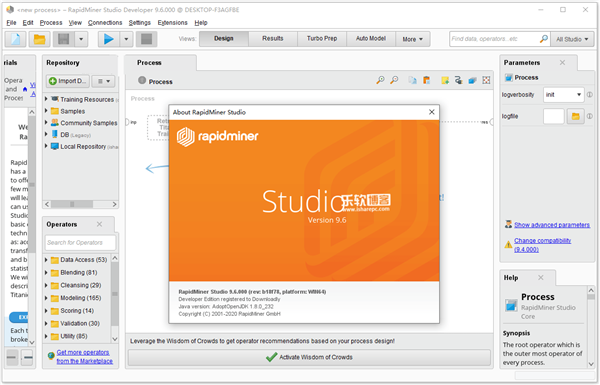Expand the Data Access (53) operator group
Viewport: 600px width, 385px height.
46,260
